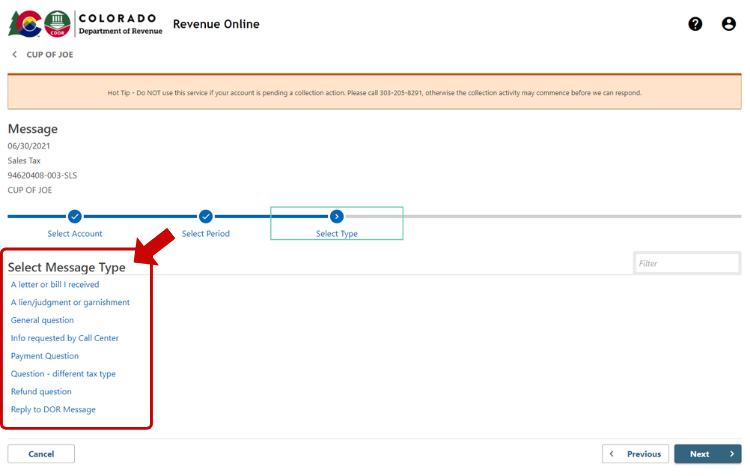Choose 'Payment Question' message type

45,356
